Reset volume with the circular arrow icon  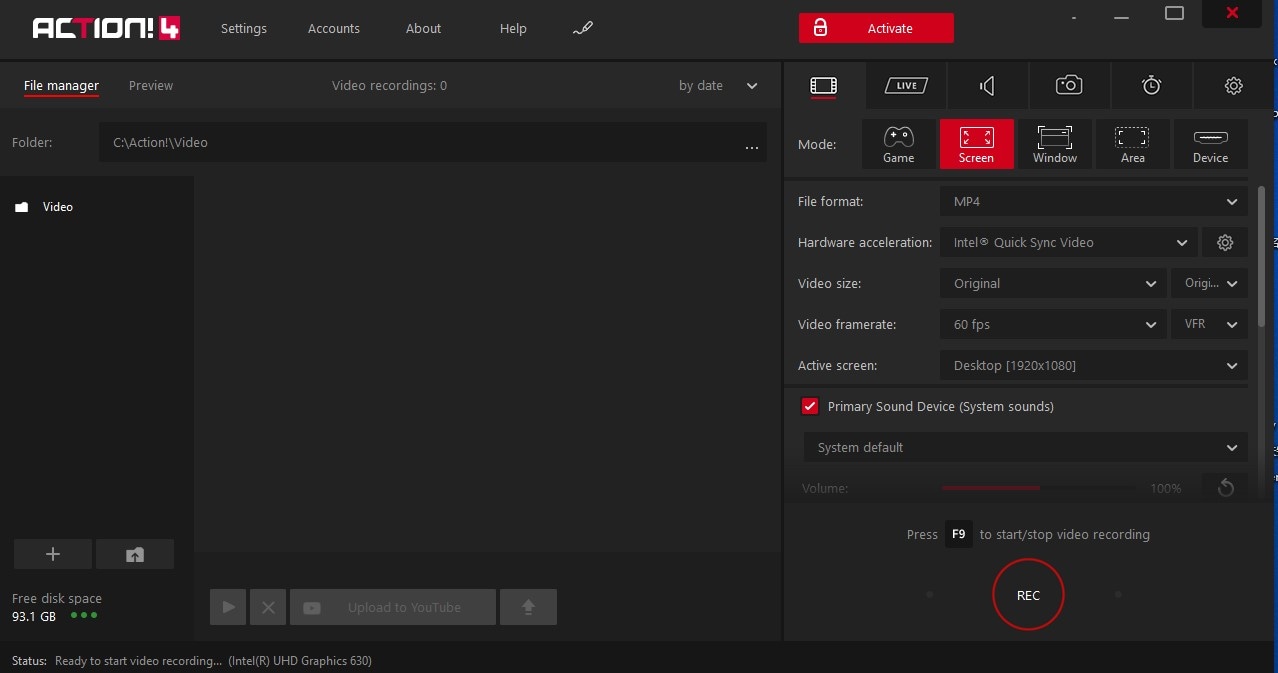point(1225,488)
